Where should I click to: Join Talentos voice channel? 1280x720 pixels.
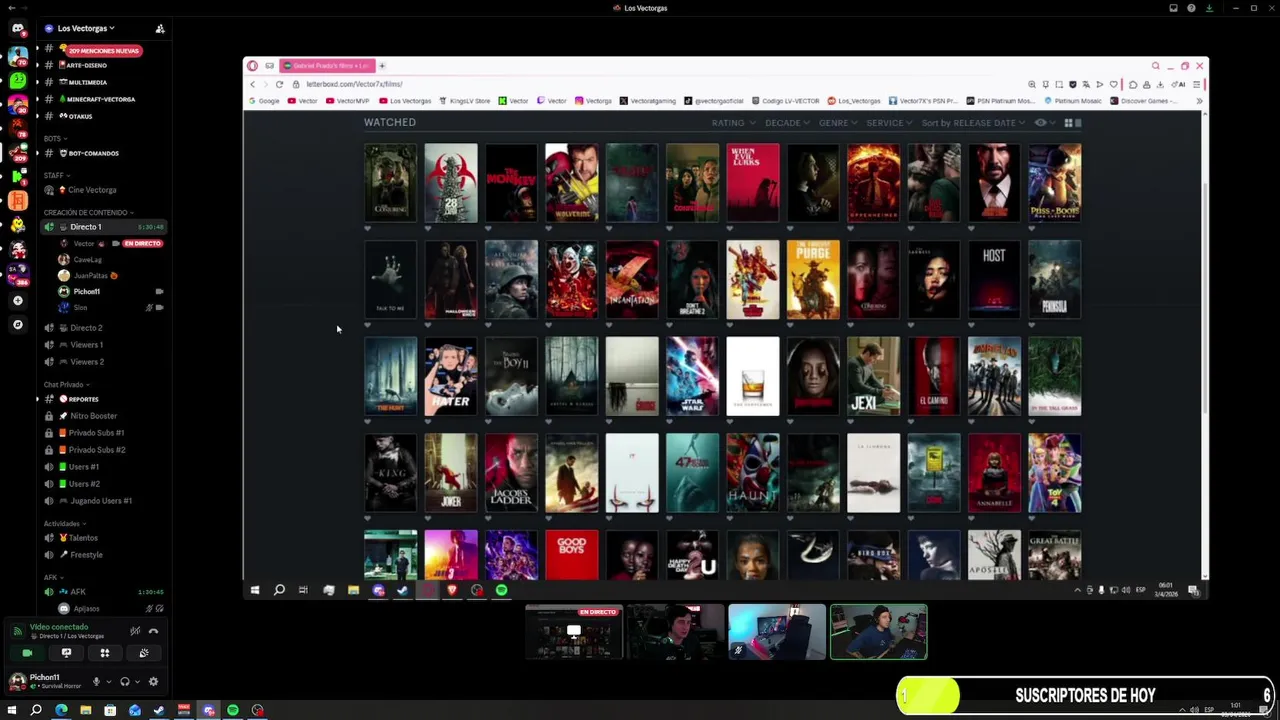[104, 538]
